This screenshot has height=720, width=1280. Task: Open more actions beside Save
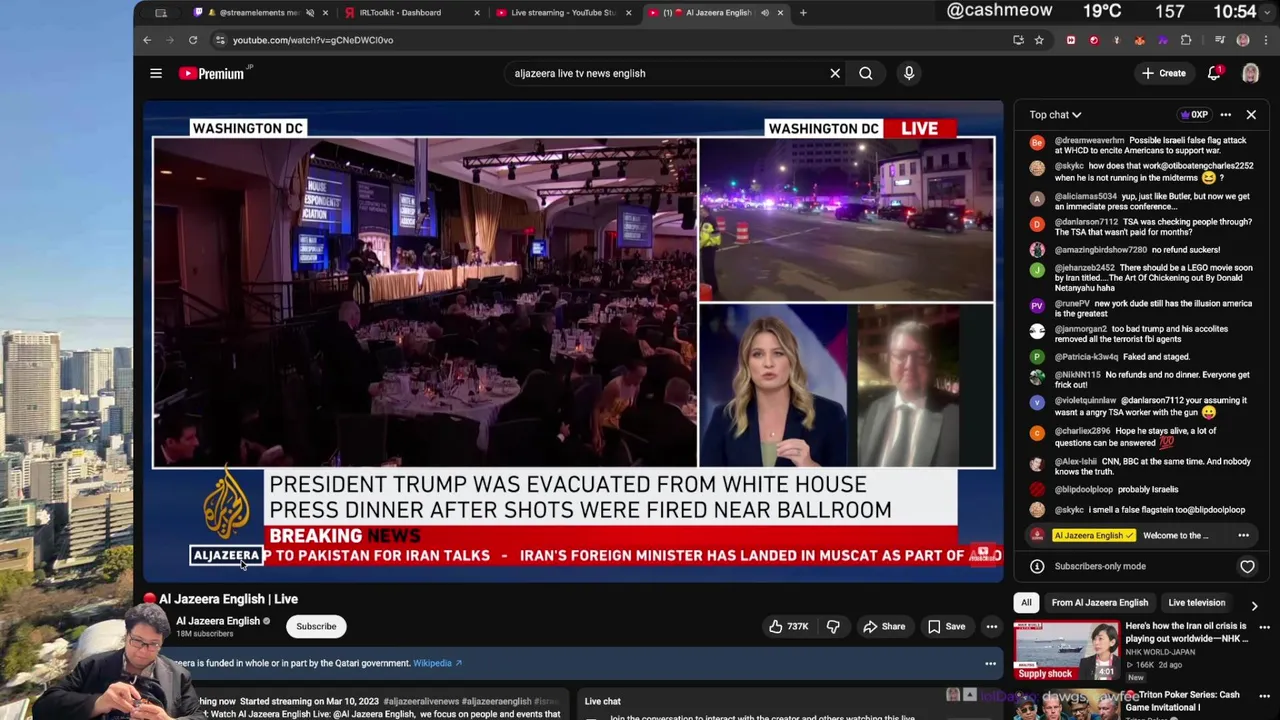pos(992,627)
